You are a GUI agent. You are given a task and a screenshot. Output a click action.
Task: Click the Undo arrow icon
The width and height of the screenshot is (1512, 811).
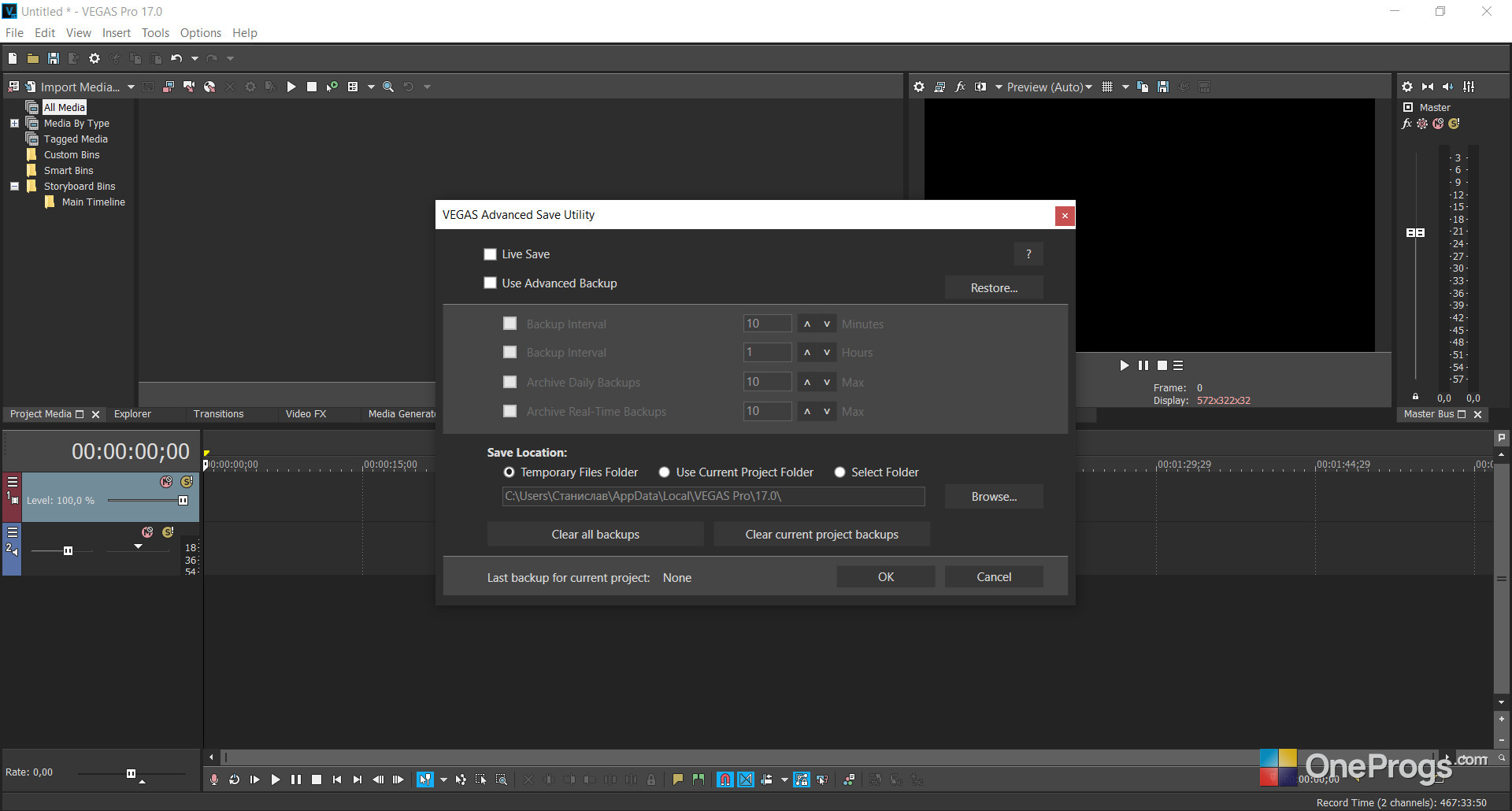click(176, 58)
